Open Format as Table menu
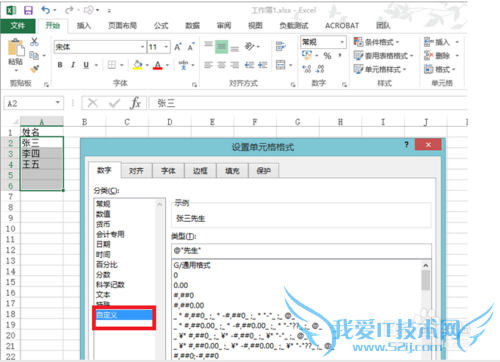The height and width of the screenshot is (362, 500). [383, 56]
